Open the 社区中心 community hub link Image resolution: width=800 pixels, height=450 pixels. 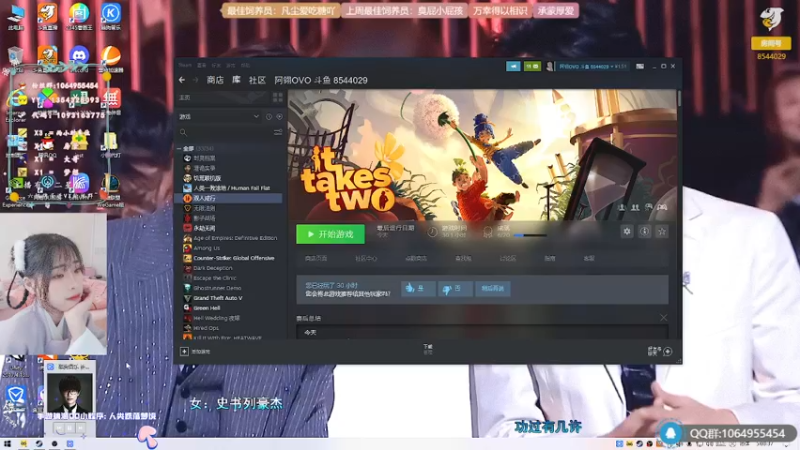pos(366,259)
